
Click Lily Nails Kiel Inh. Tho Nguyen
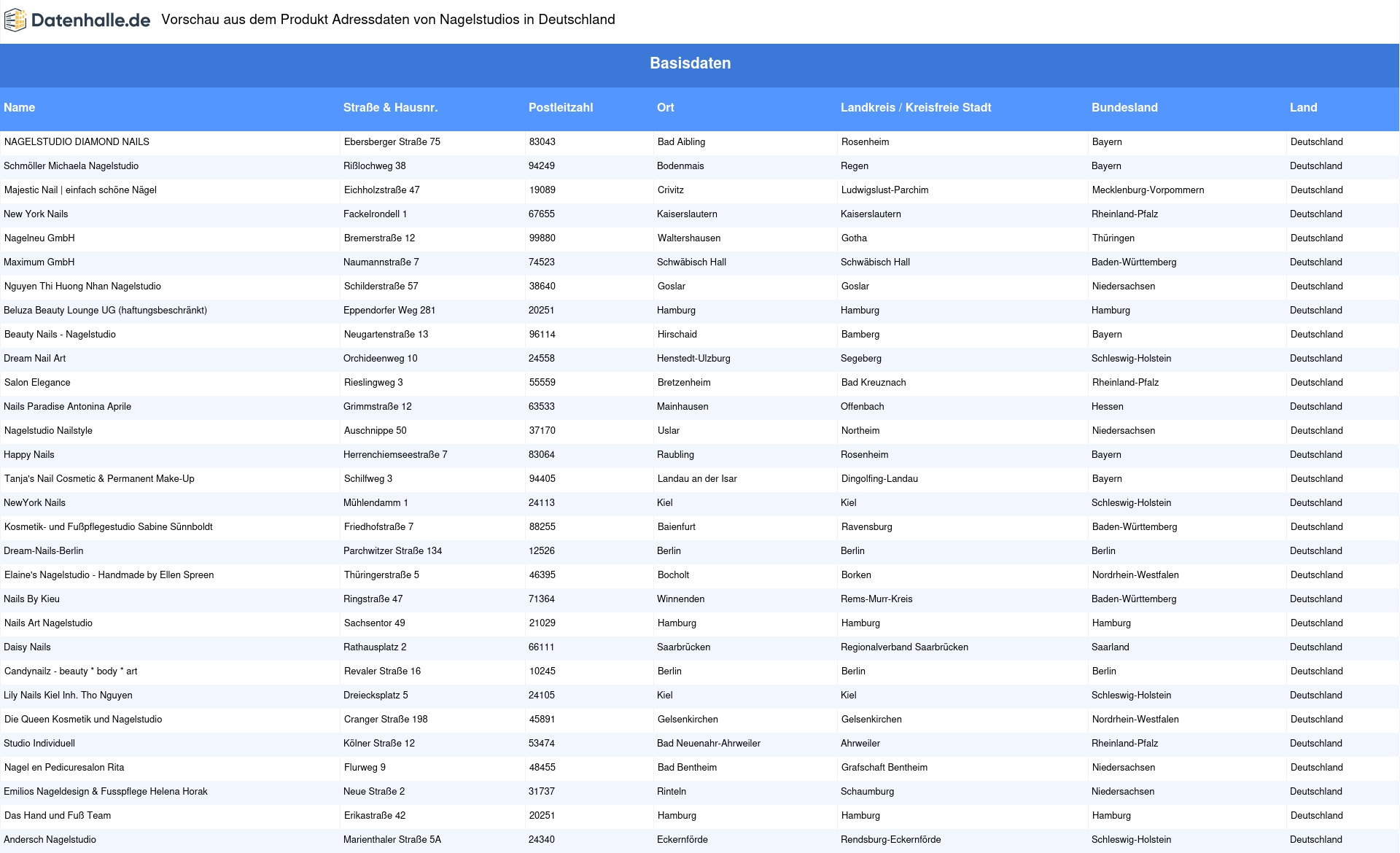click(68, 696)
